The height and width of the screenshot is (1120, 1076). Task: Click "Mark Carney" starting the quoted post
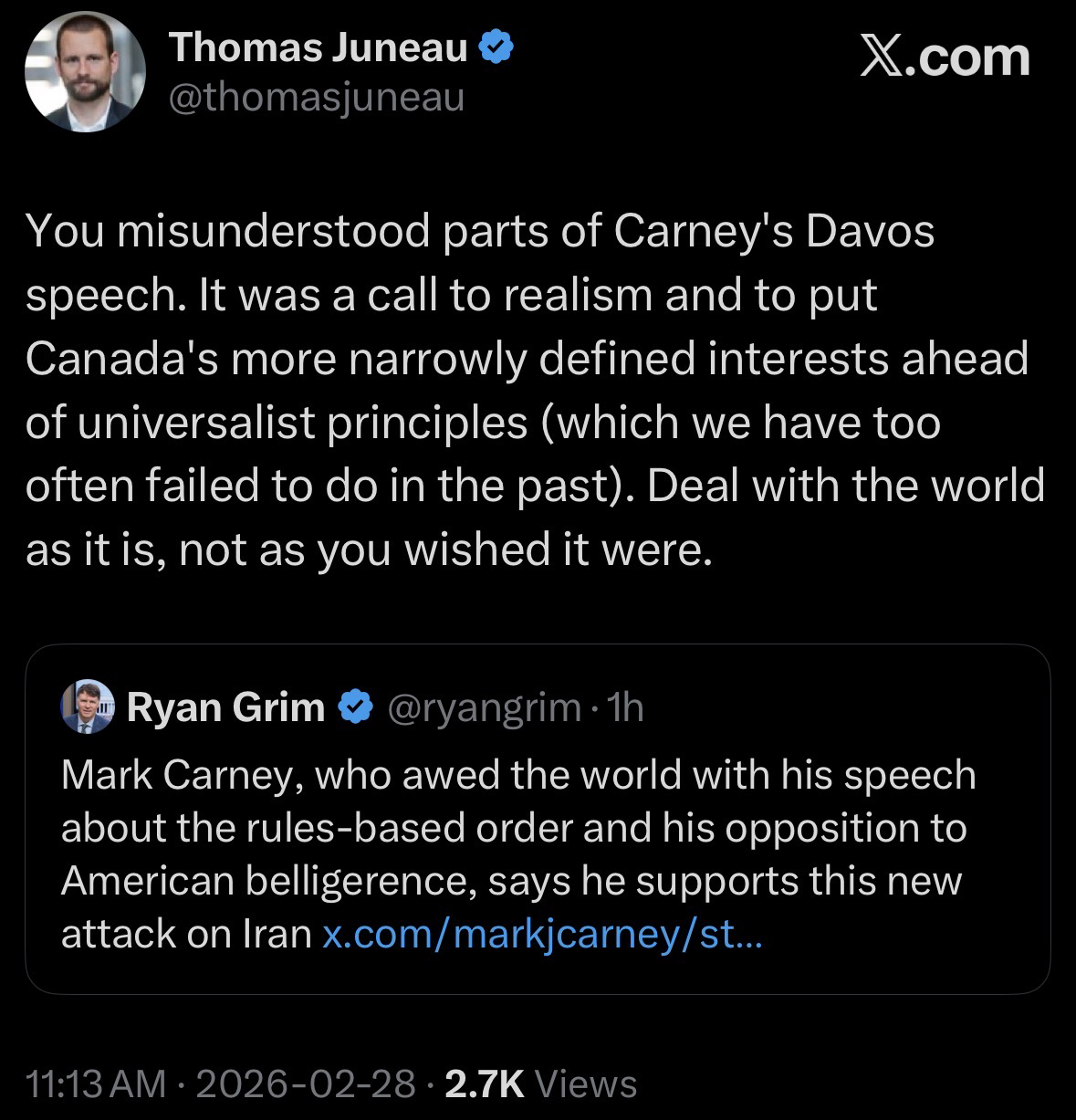click(181, 775)
